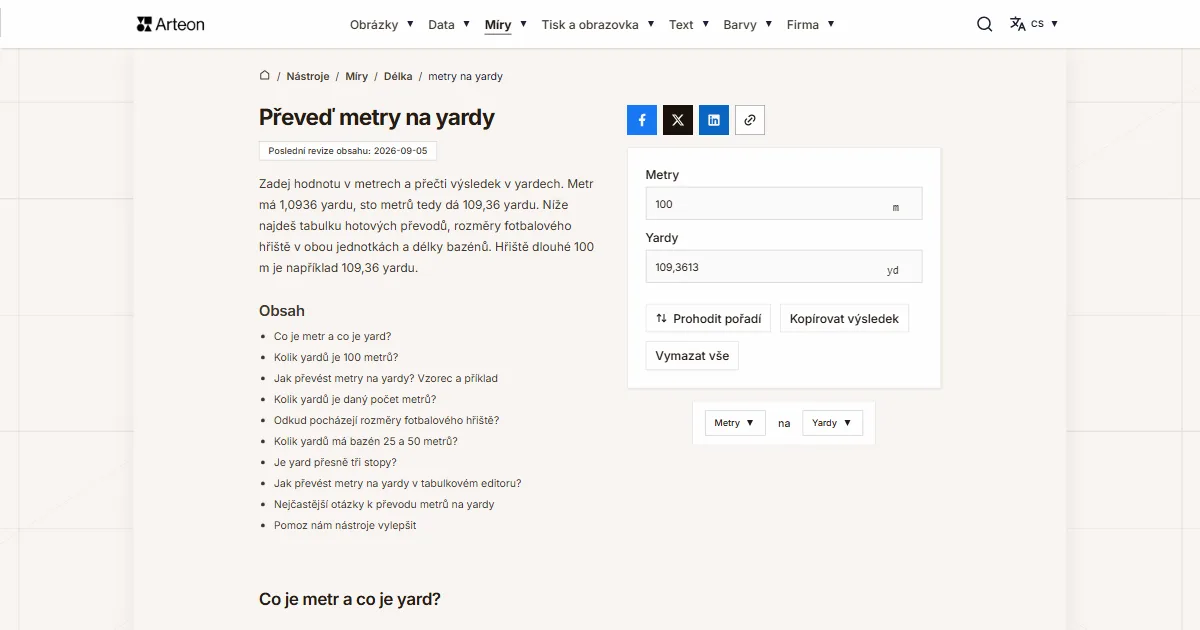Expand the Barvy menu

748,24
